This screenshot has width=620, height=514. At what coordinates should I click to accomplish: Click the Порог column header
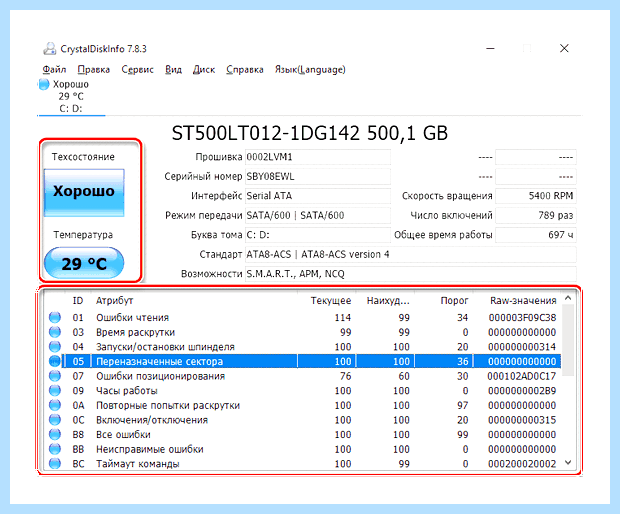(x=444, y=300)
